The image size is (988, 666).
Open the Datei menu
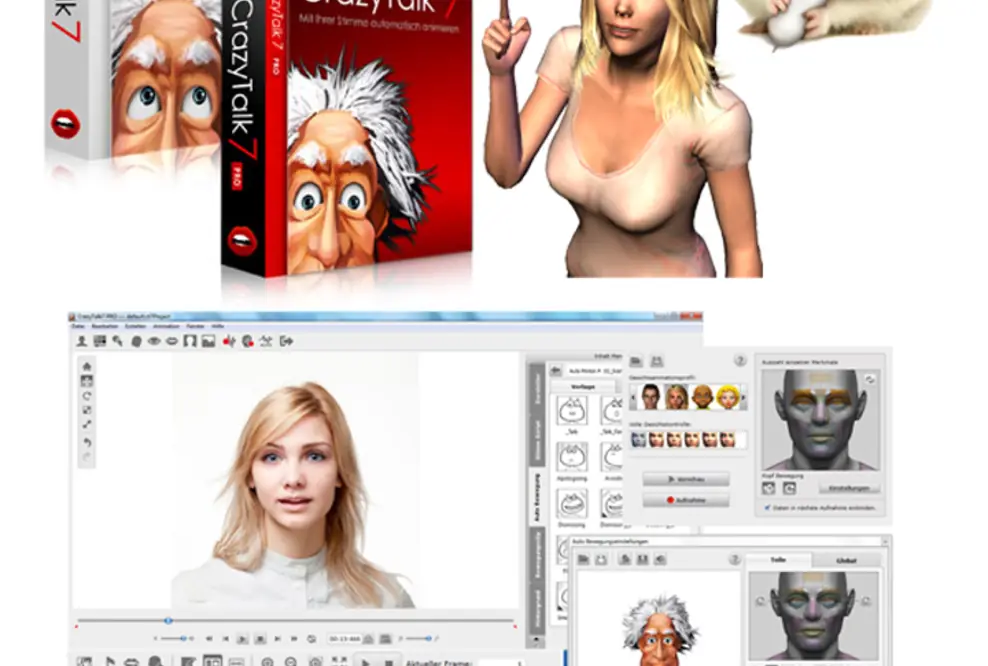click(x=78, y=326)
